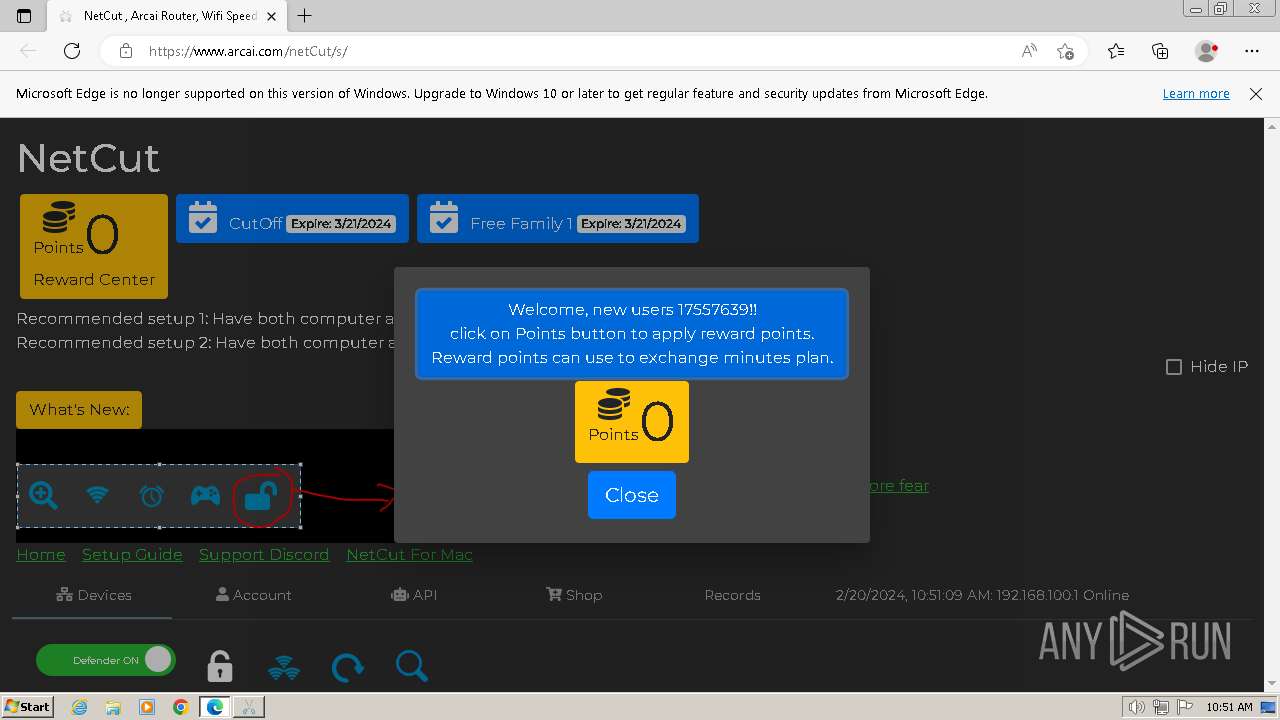
Task: Open the Support Discord link
Action: [264, 554]
